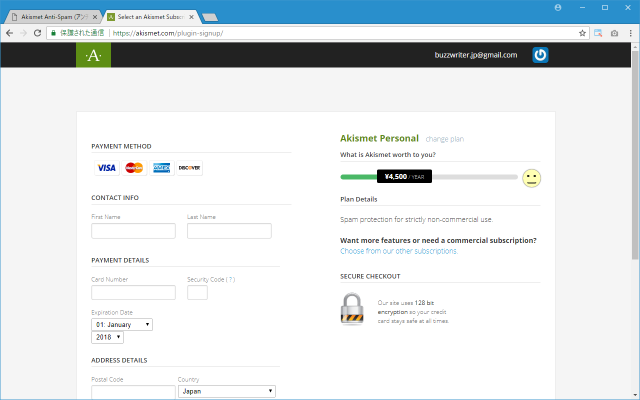The image size is (640, 400).
Task: Focus the Last Name field
Action: [x=229, y=231]
